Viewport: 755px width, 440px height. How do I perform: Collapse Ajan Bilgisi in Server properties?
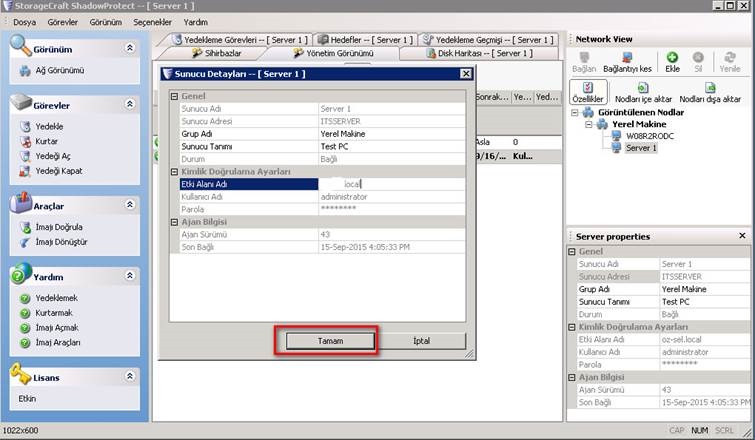(x=572, y=377)
